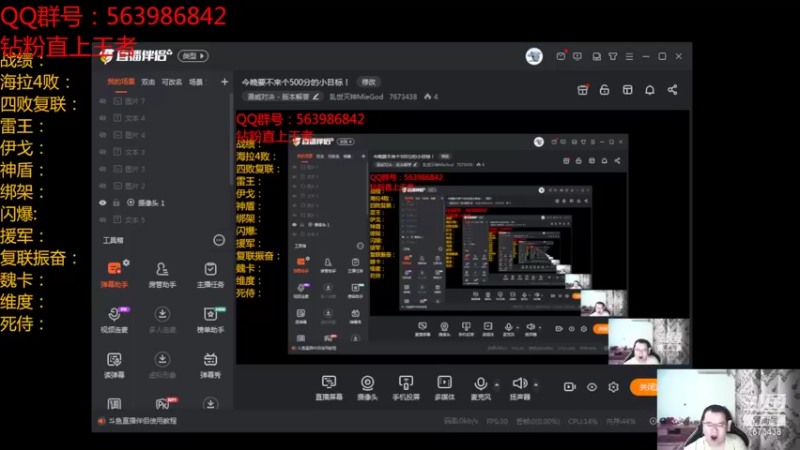Add a 直播屏幕 screen source
Screen dimensions: 800x450
click(x=329, y=388)
